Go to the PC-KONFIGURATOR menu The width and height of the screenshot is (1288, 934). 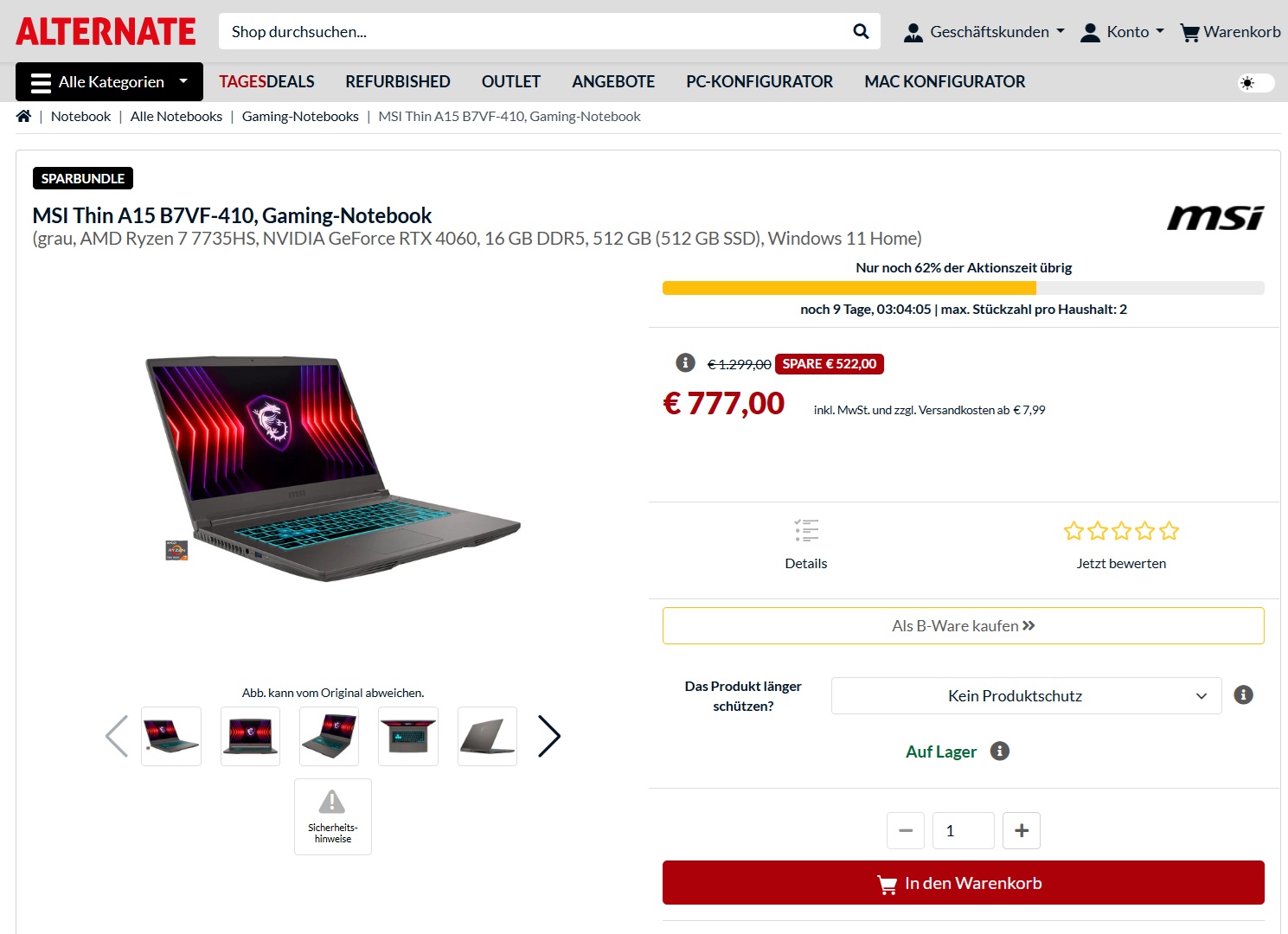tap(759, 81)
